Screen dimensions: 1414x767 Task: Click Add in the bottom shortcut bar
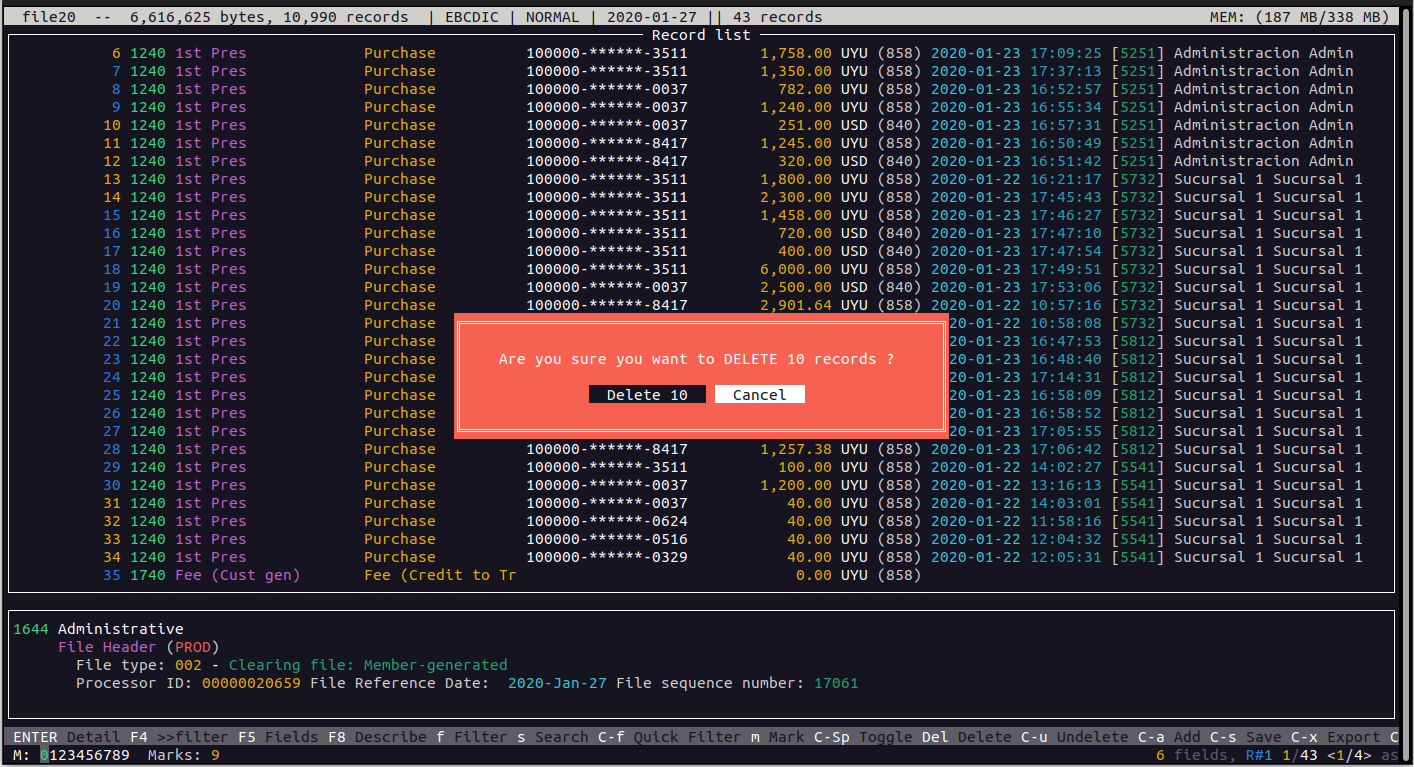click(x=1187, y=737)
